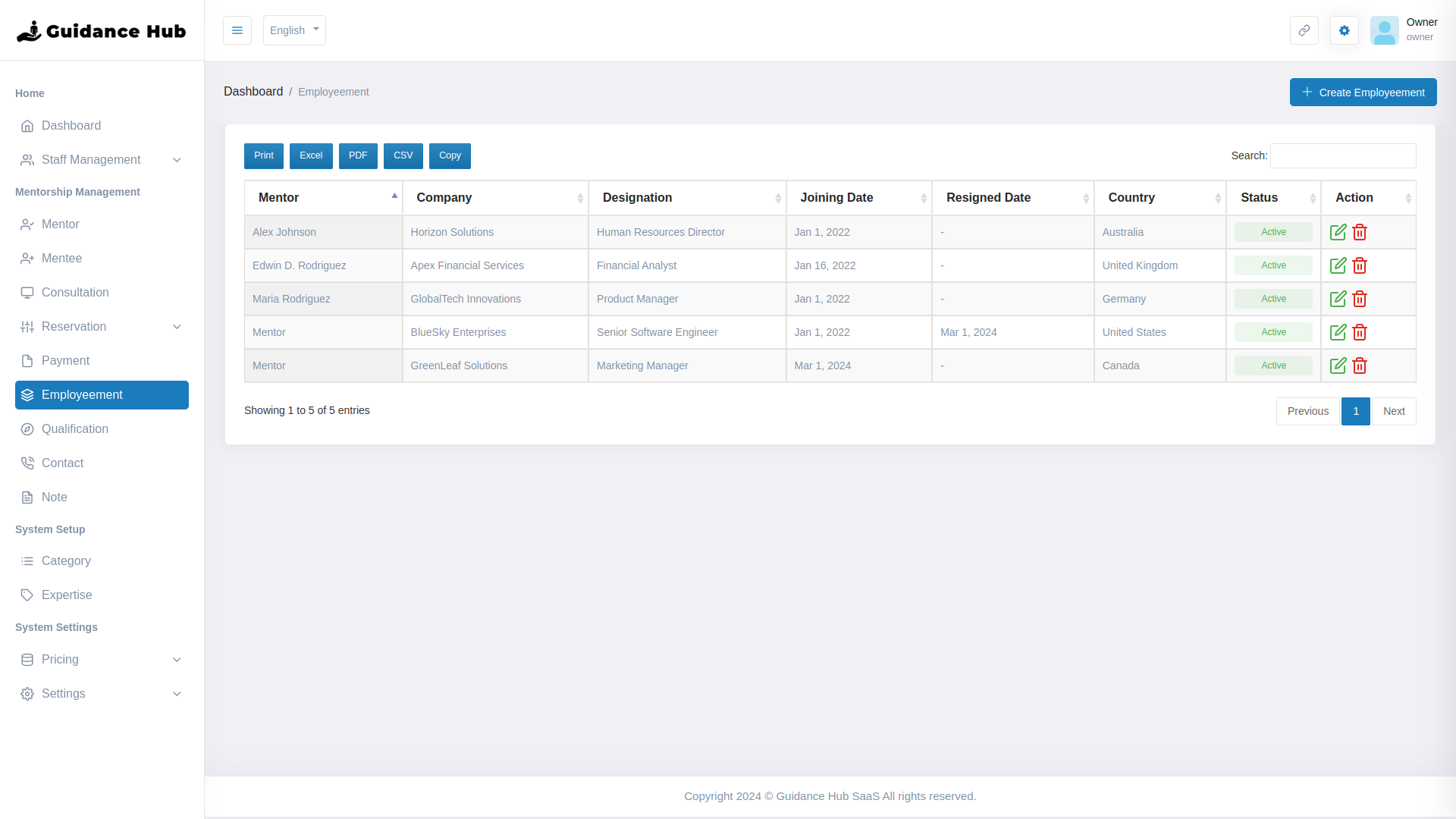Open the Mentor section via its icon
This screenshot has height=819, width=1456.
tap(27, 224)
